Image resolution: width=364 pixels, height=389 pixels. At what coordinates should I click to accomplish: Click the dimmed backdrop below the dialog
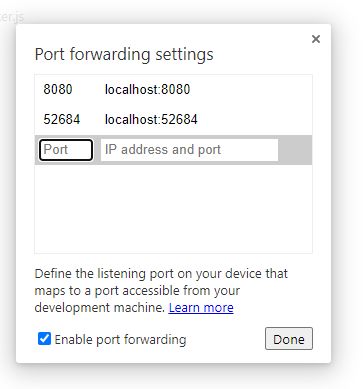click(173, 377)
